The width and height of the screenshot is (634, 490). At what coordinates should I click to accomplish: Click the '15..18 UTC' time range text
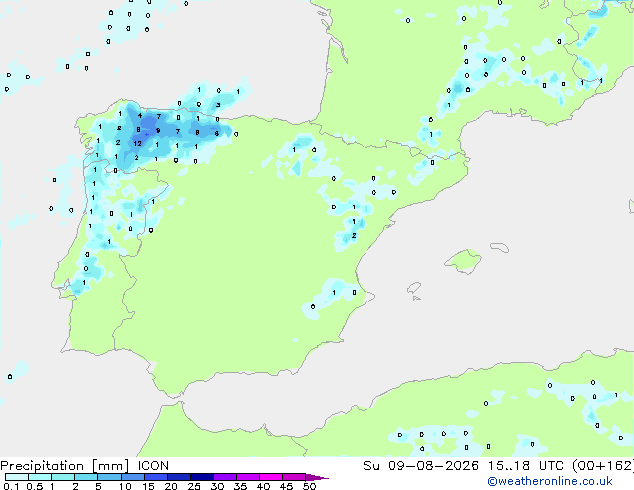525,466
